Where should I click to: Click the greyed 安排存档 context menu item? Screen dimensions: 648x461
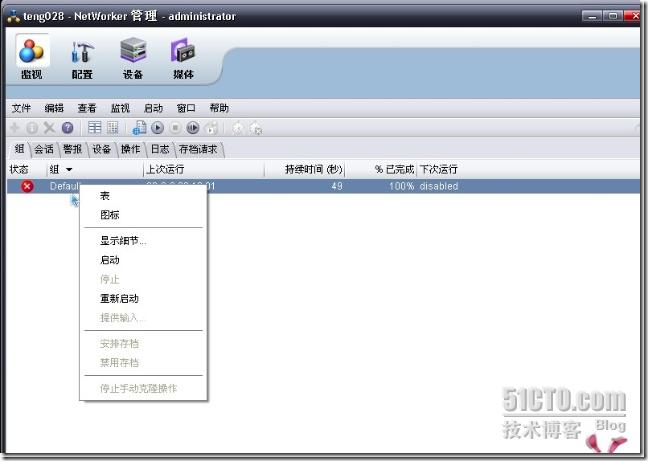[x=143, y=344]
